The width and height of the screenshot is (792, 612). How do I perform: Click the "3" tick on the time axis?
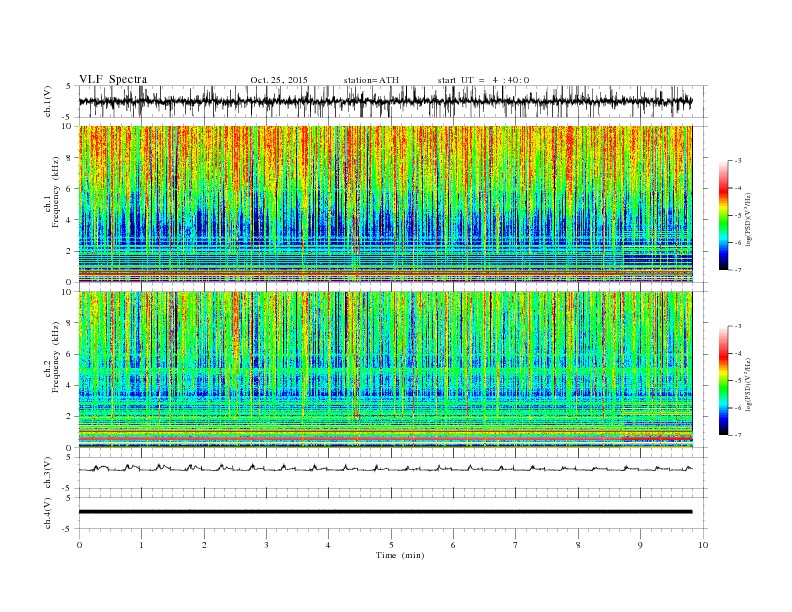(266, 545)
